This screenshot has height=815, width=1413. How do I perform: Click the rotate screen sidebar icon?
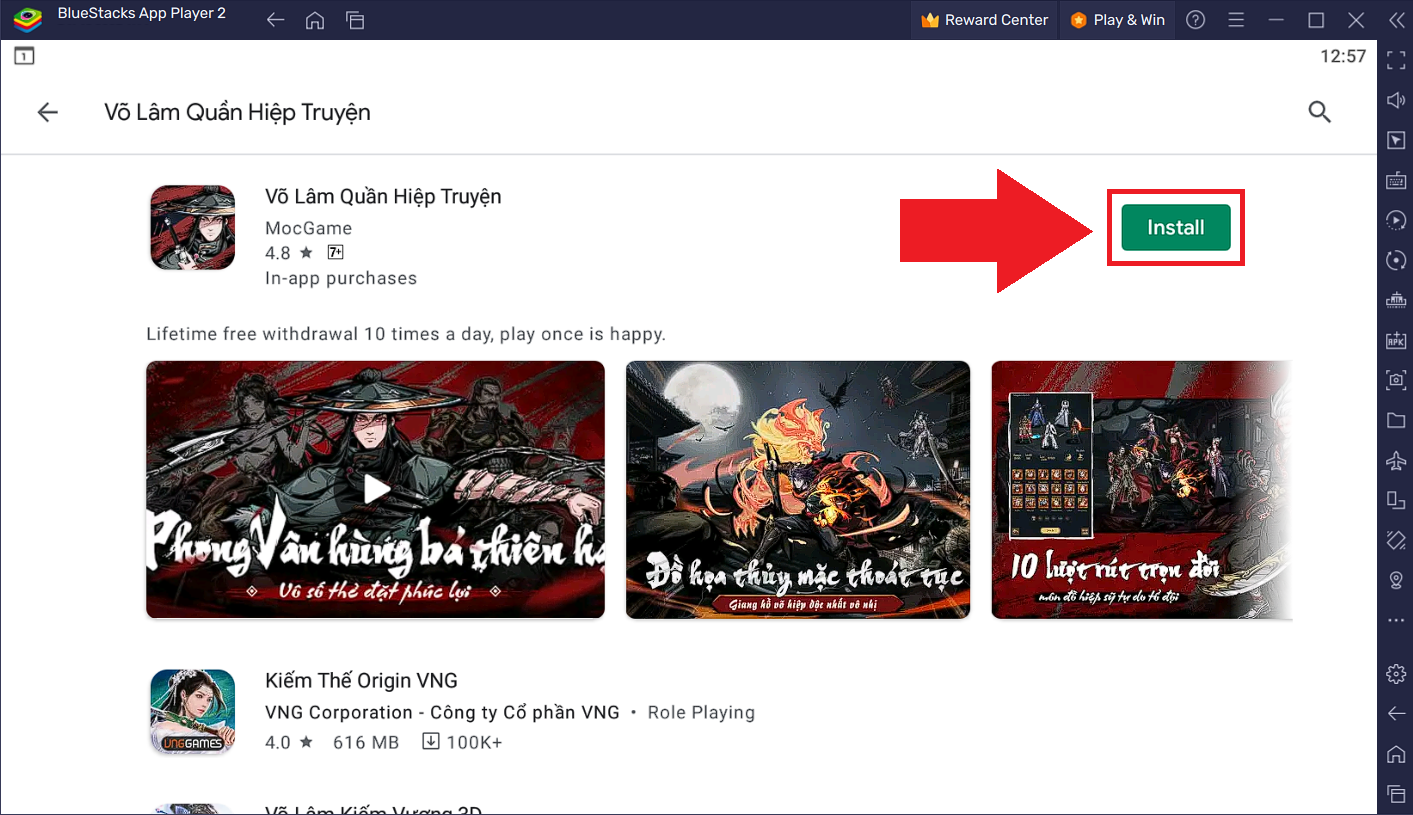(1396, 540)
